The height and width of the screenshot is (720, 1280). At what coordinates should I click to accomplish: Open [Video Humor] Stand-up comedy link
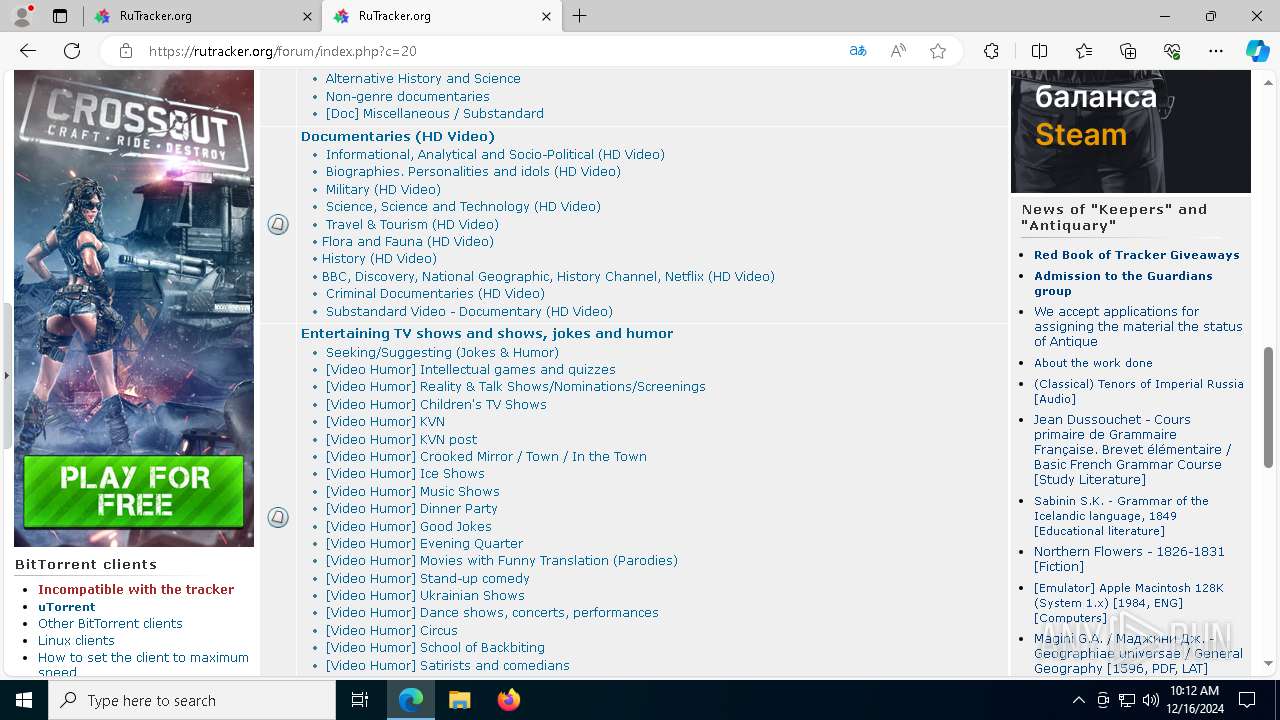coord(428,578)
